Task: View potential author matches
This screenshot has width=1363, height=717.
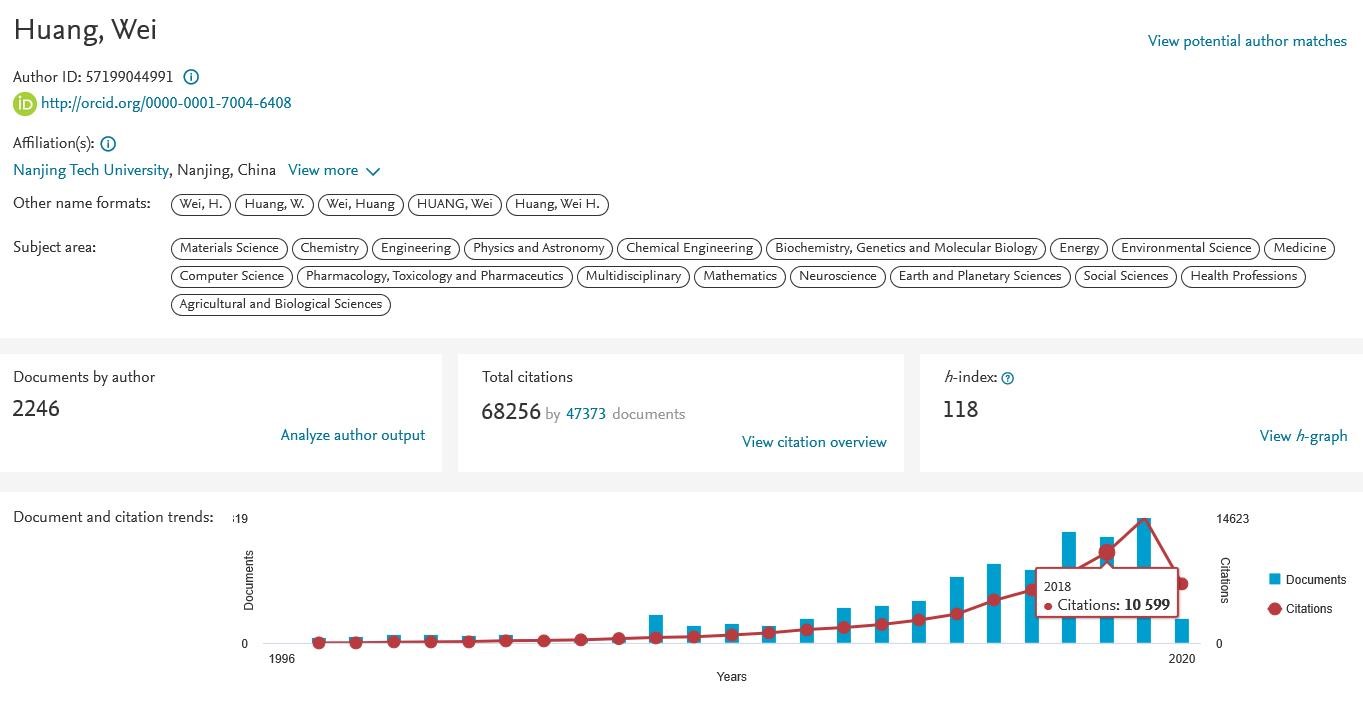Action: point(1247,41)
